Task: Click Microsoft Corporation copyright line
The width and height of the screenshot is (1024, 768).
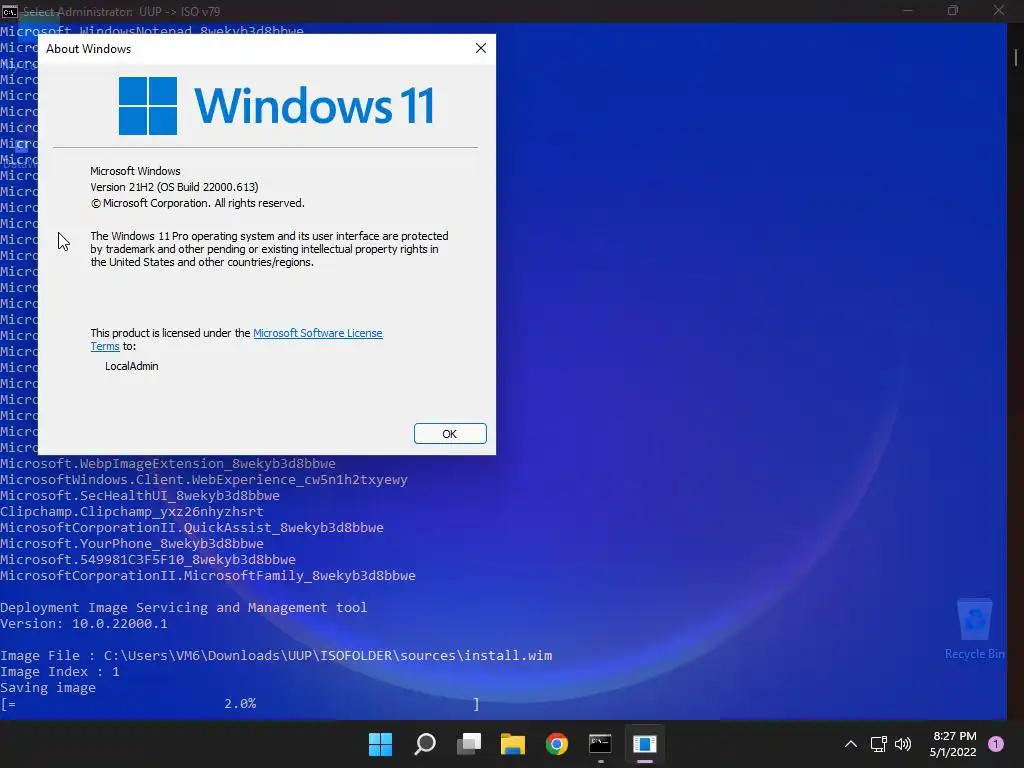Action: click(197, 203)
